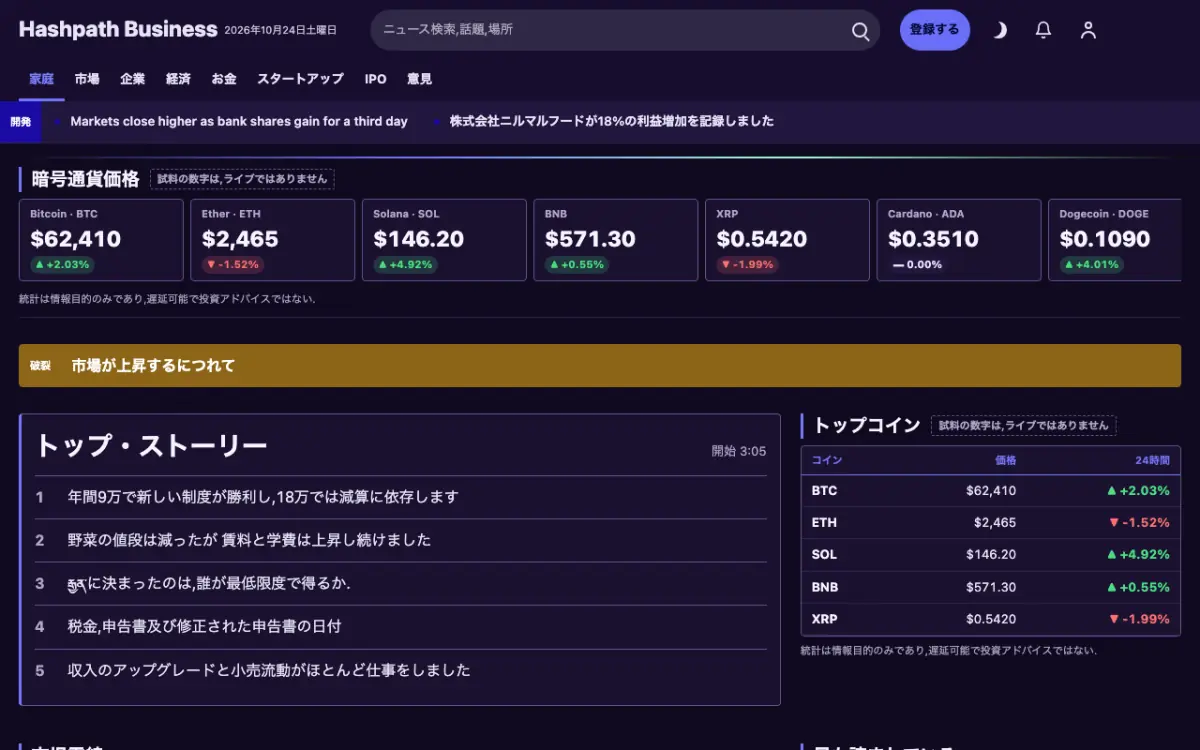The image size is (1200, 750).
Task: Select BNB row in top coins table
Action: point(991,587)
